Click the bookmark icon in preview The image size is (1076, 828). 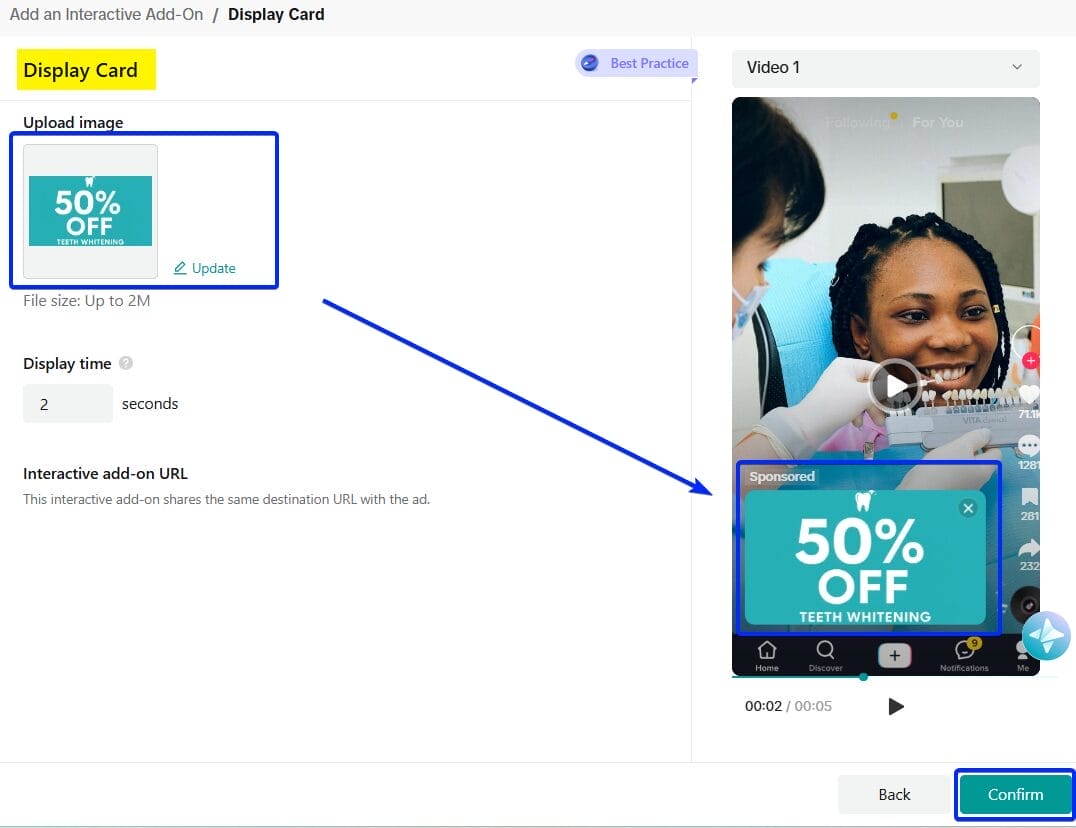coord(1028,498)
